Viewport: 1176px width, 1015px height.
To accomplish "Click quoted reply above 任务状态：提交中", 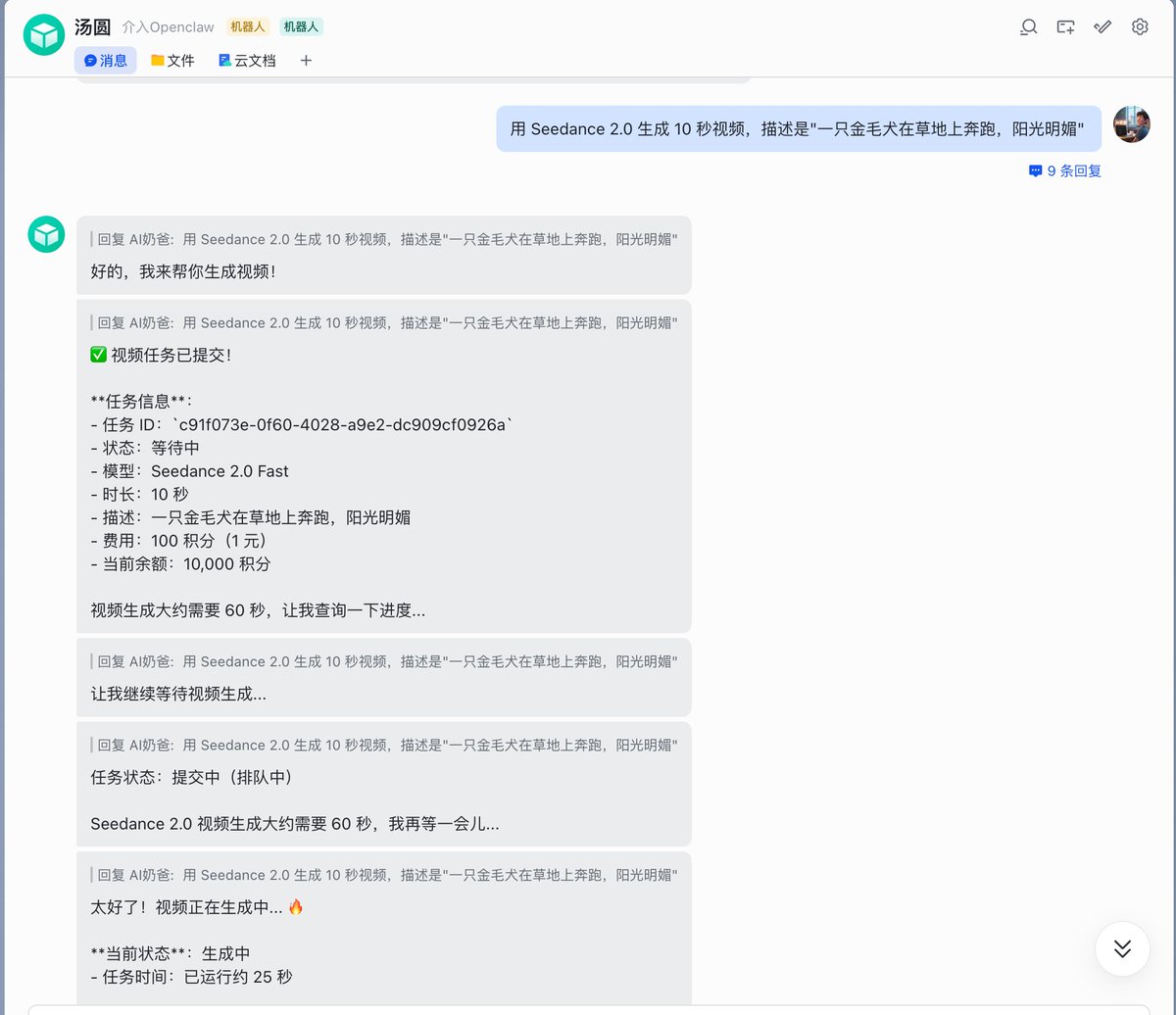I will pyautogui.click(x=384, y=745).
